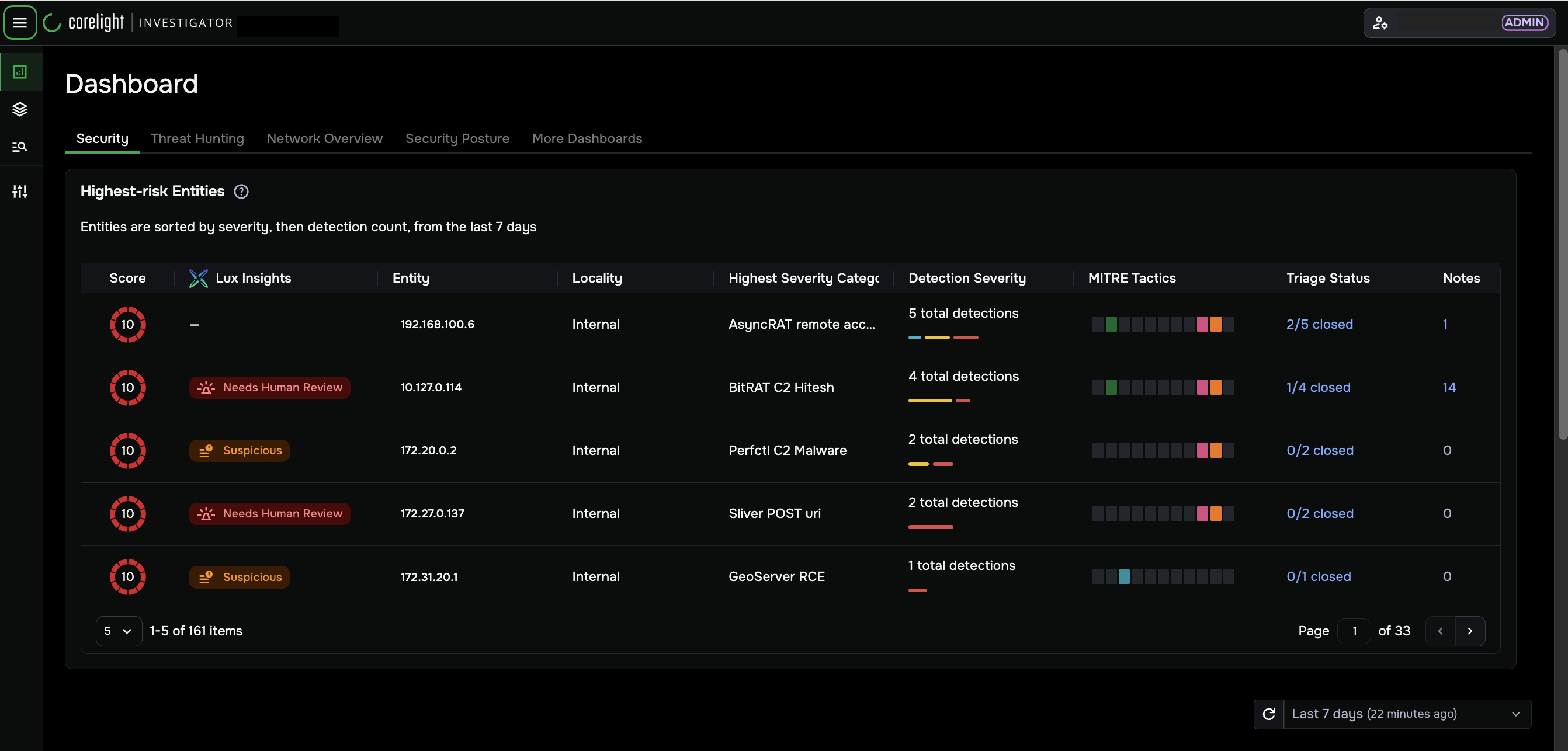This screenshot has width=1568, height=751.
Task: Click the Notes column header
Action: (1461, 278)
